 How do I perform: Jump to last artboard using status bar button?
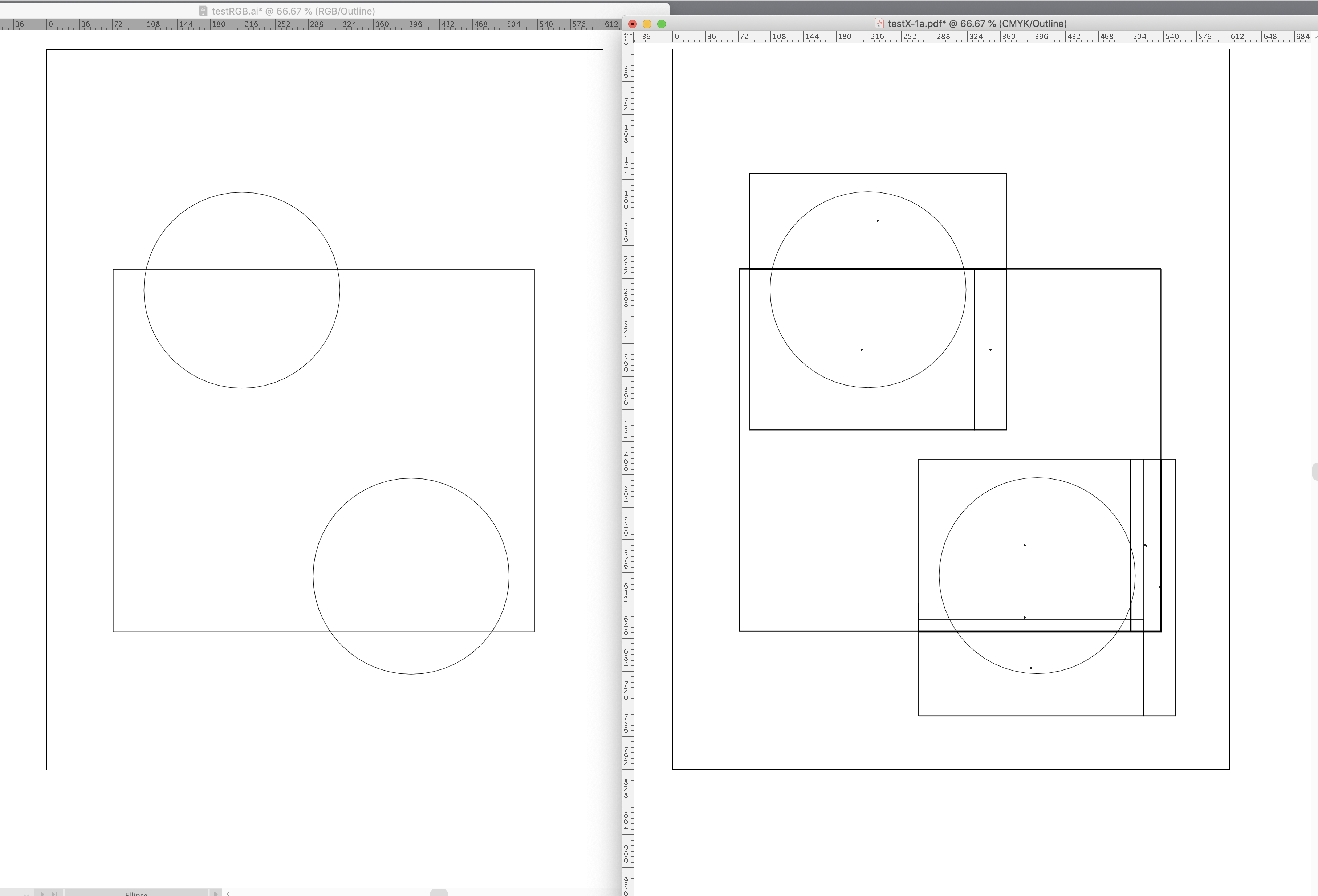54,894
